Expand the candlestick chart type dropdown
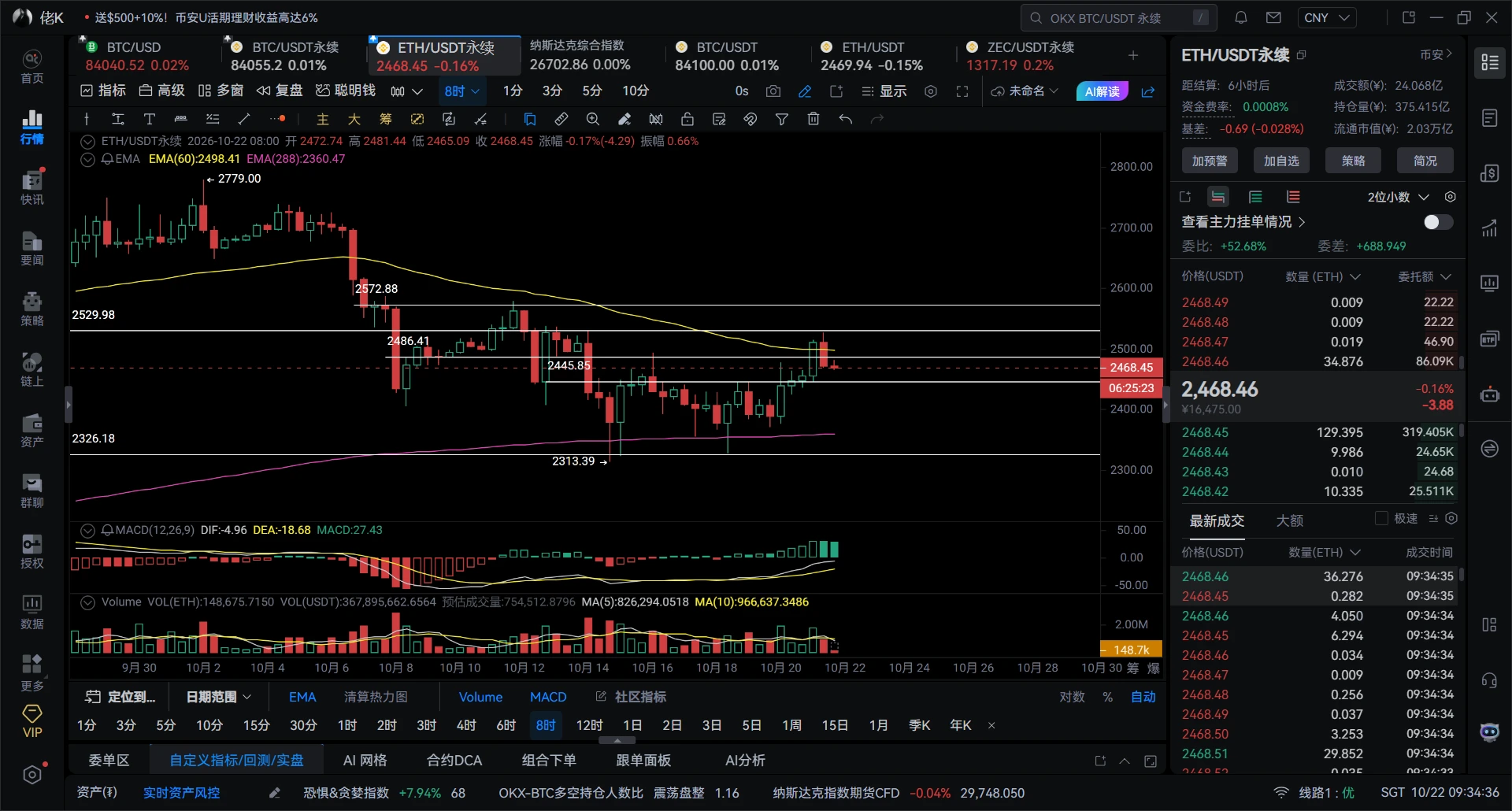 click(x=406, y=91)
